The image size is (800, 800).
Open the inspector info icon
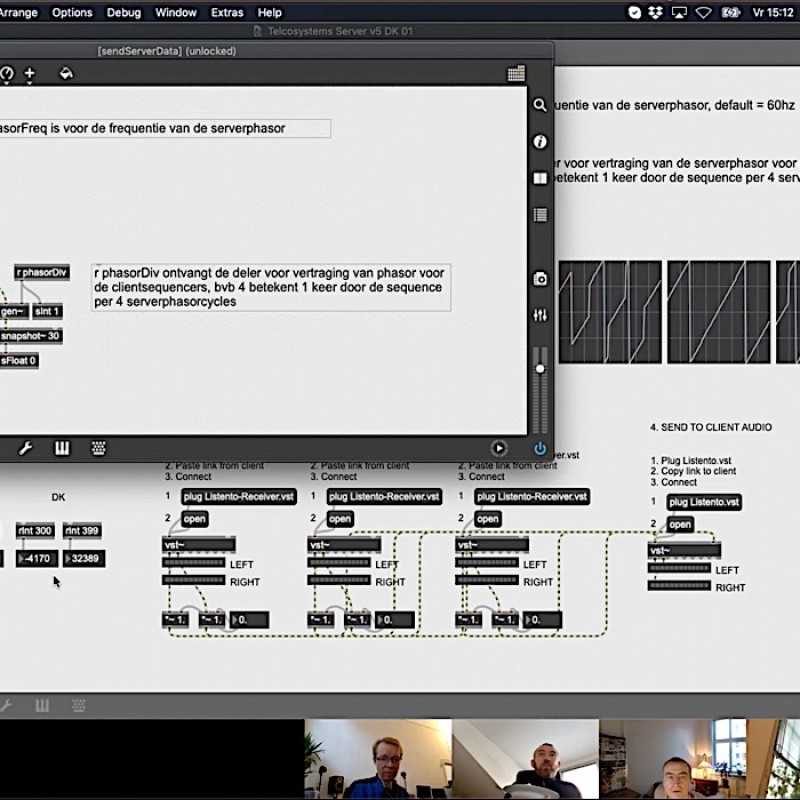(540, 142)
